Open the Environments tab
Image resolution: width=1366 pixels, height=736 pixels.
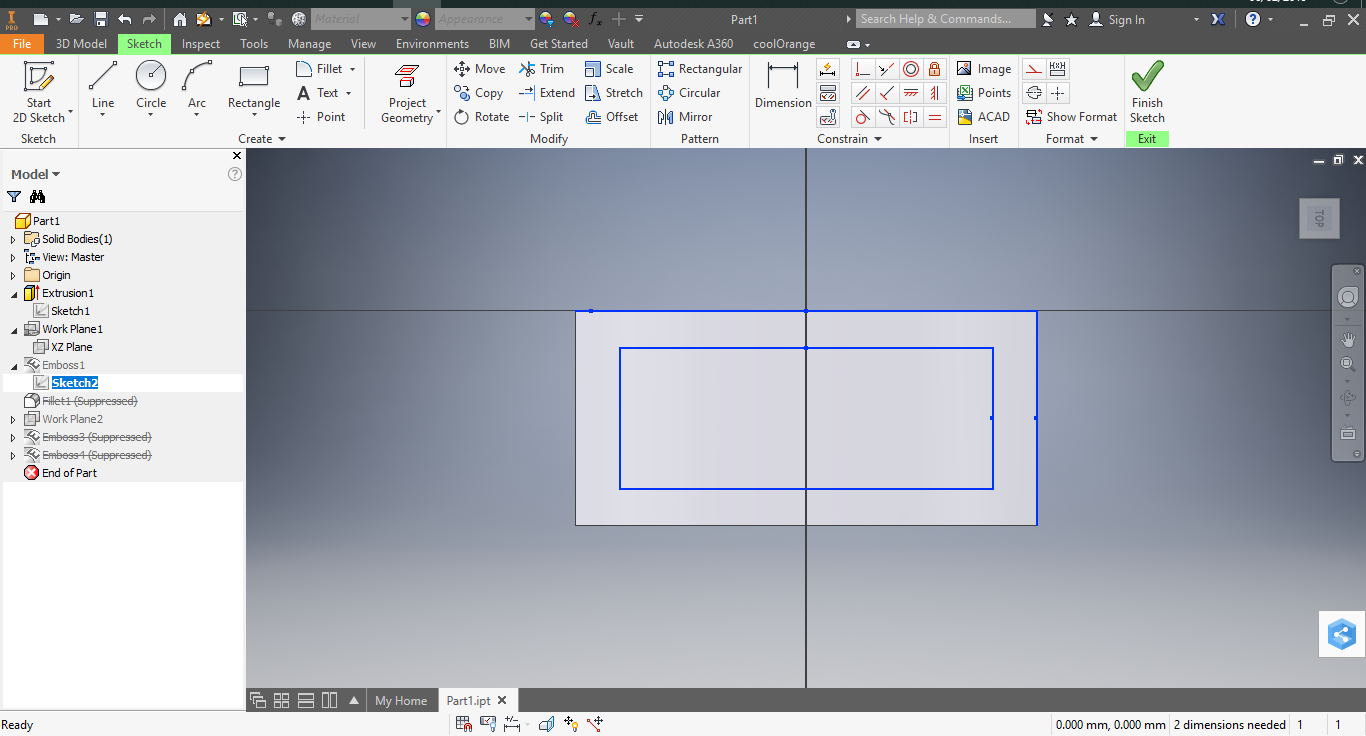(x=432, y=44)
